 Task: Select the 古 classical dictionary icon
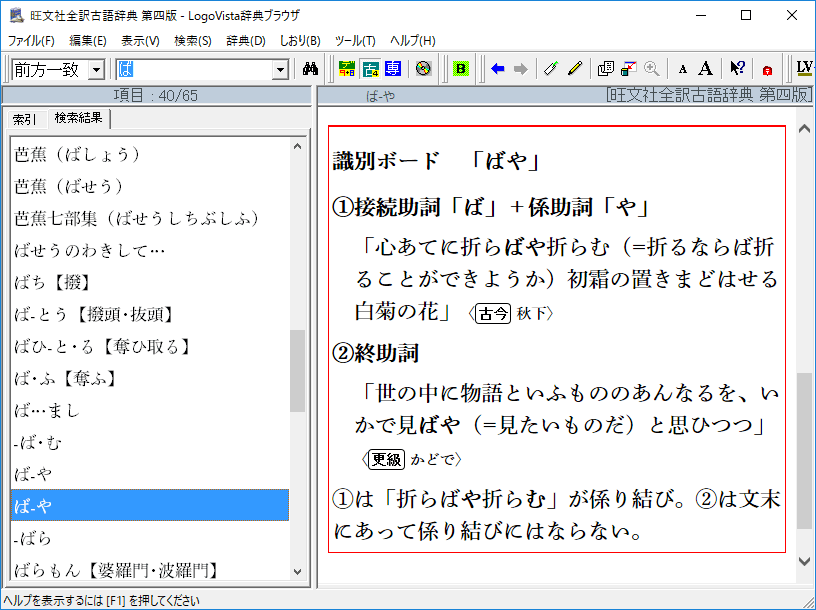pos(370,69)
